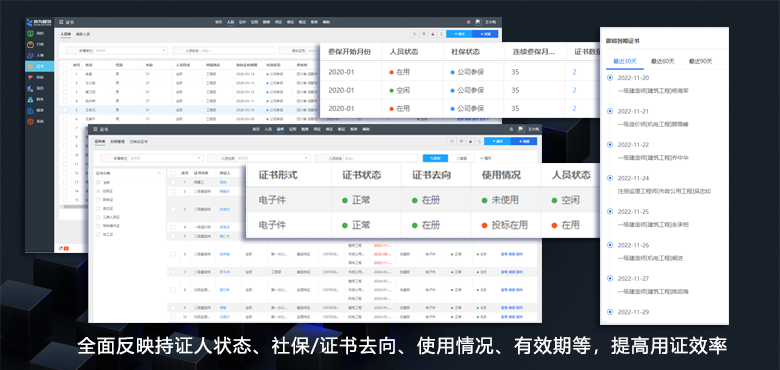Open the orange hexagon 系统 sidebar icon
Viewport: 780px width, 370px height.
[31, 121]
